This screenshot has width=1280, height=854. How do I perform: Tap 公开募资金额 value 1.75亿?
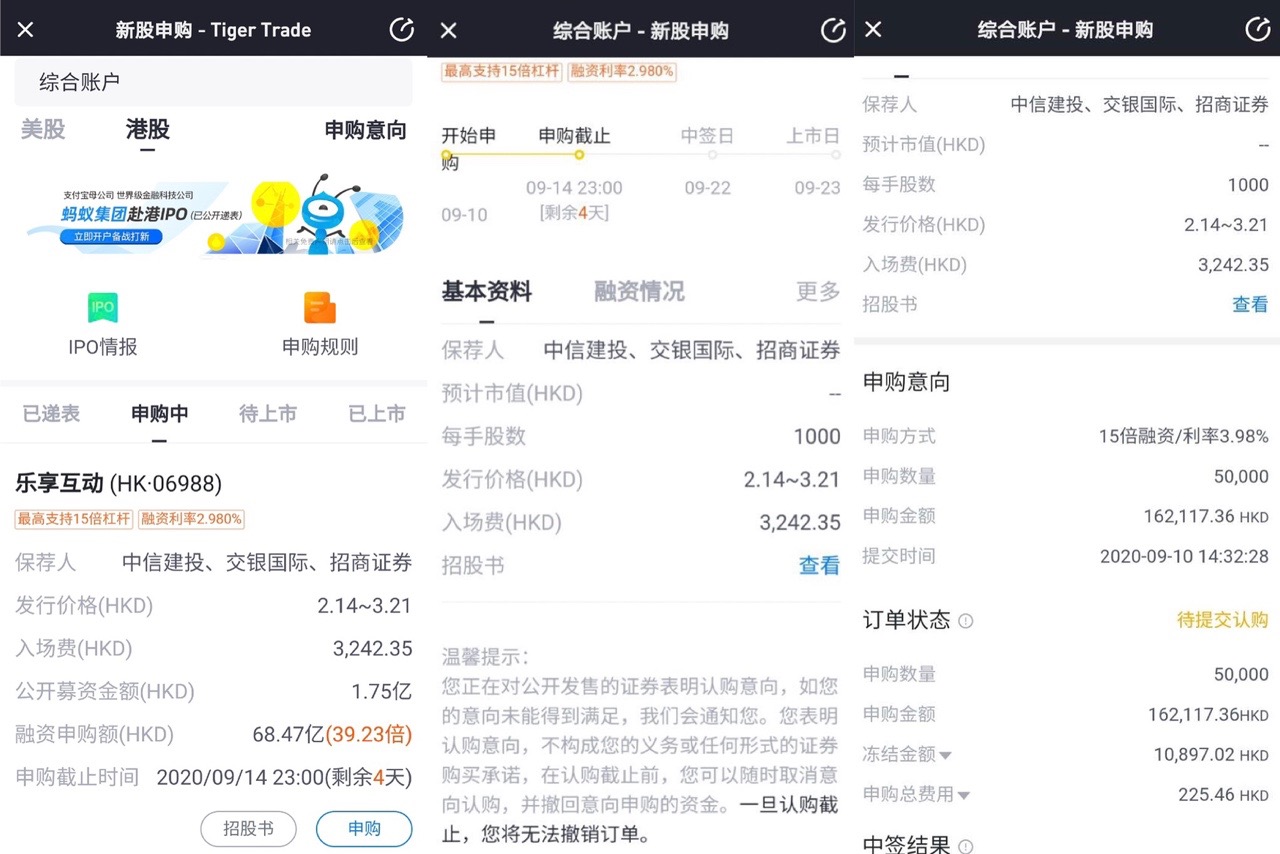pyautogui.click(x=381, y=691)
